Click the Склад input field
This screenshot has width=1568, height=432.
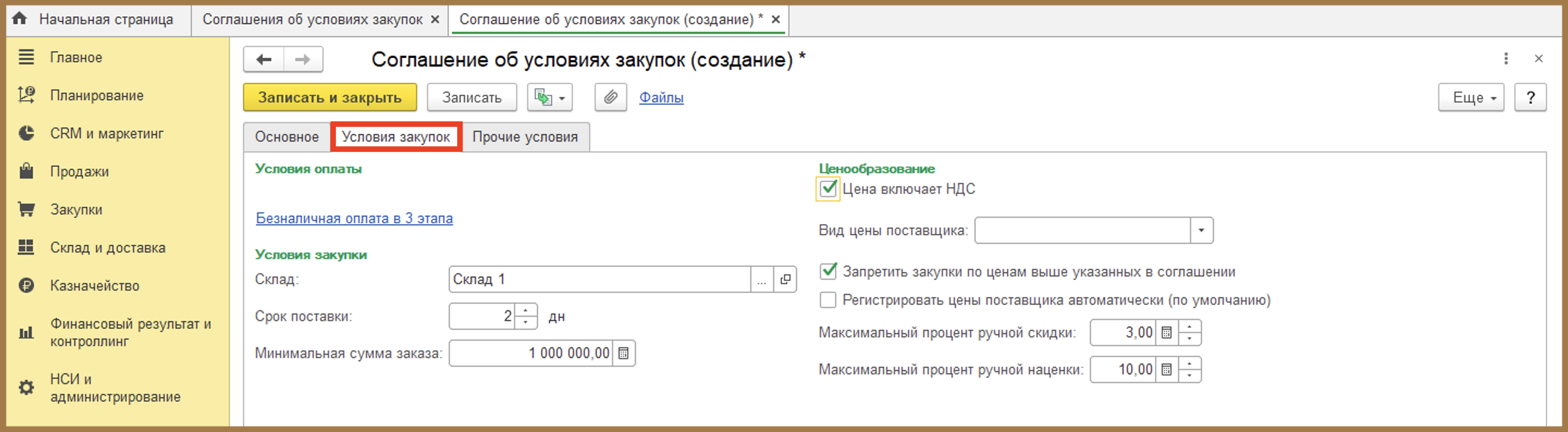point(599,279)
